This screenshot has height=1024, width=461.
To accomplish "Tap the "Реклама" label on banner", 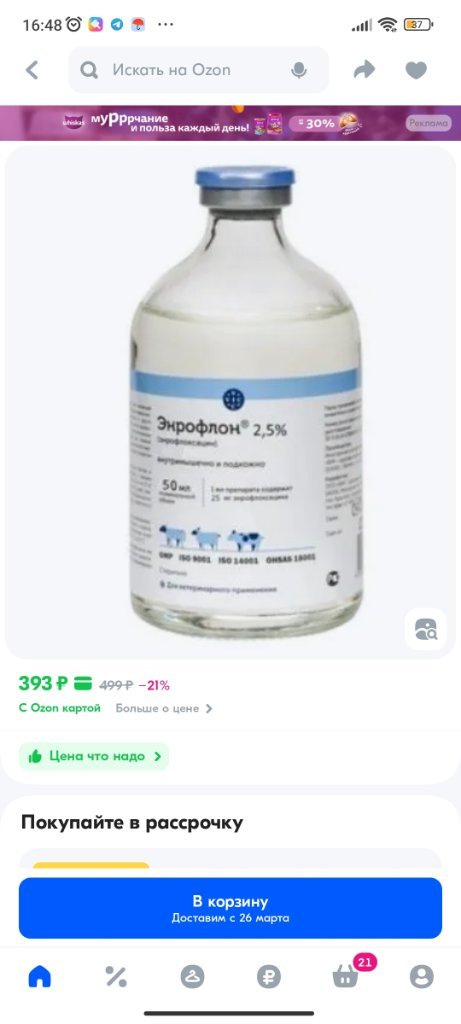I will coord(428,123).
